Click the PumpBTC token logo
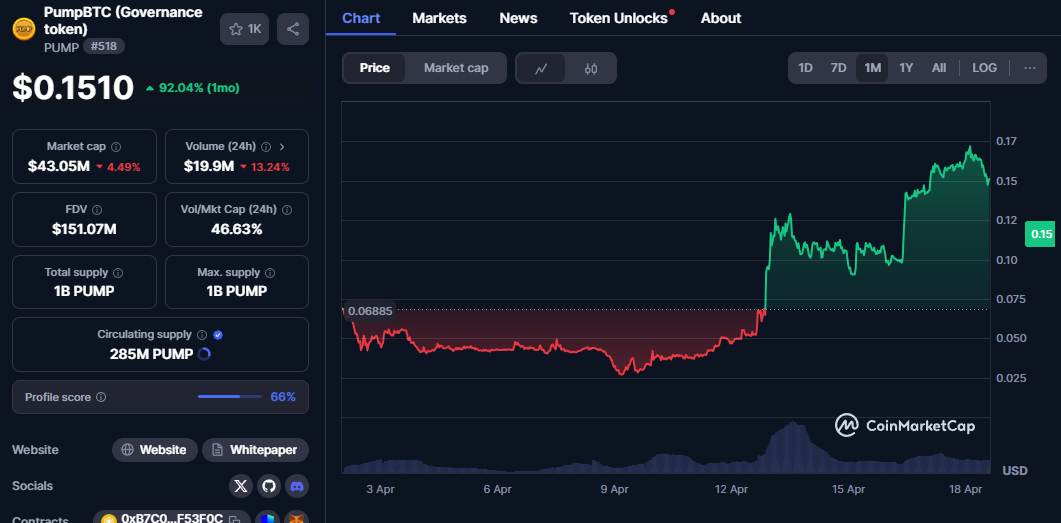This screenshot has height=523, width=1061. click(x=24, y=28)
